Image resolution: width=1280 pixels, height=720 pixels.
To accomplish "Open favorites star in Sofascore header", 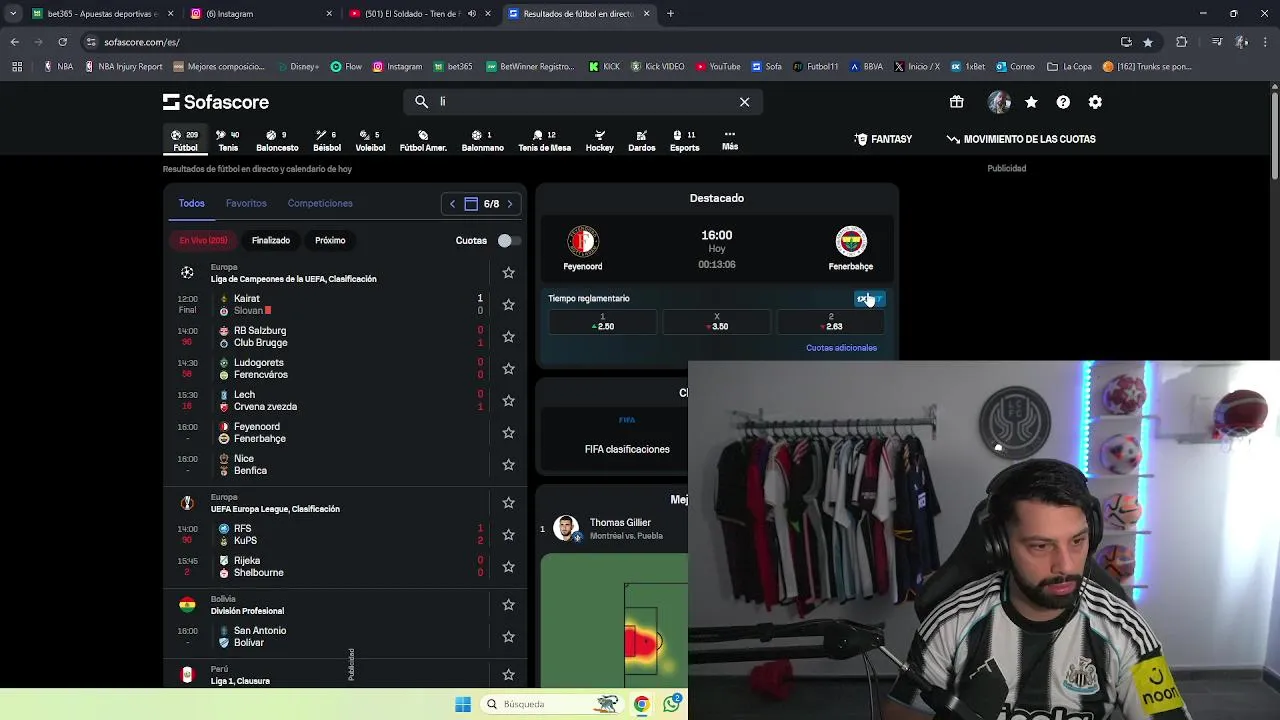I will coord(1031,102).
